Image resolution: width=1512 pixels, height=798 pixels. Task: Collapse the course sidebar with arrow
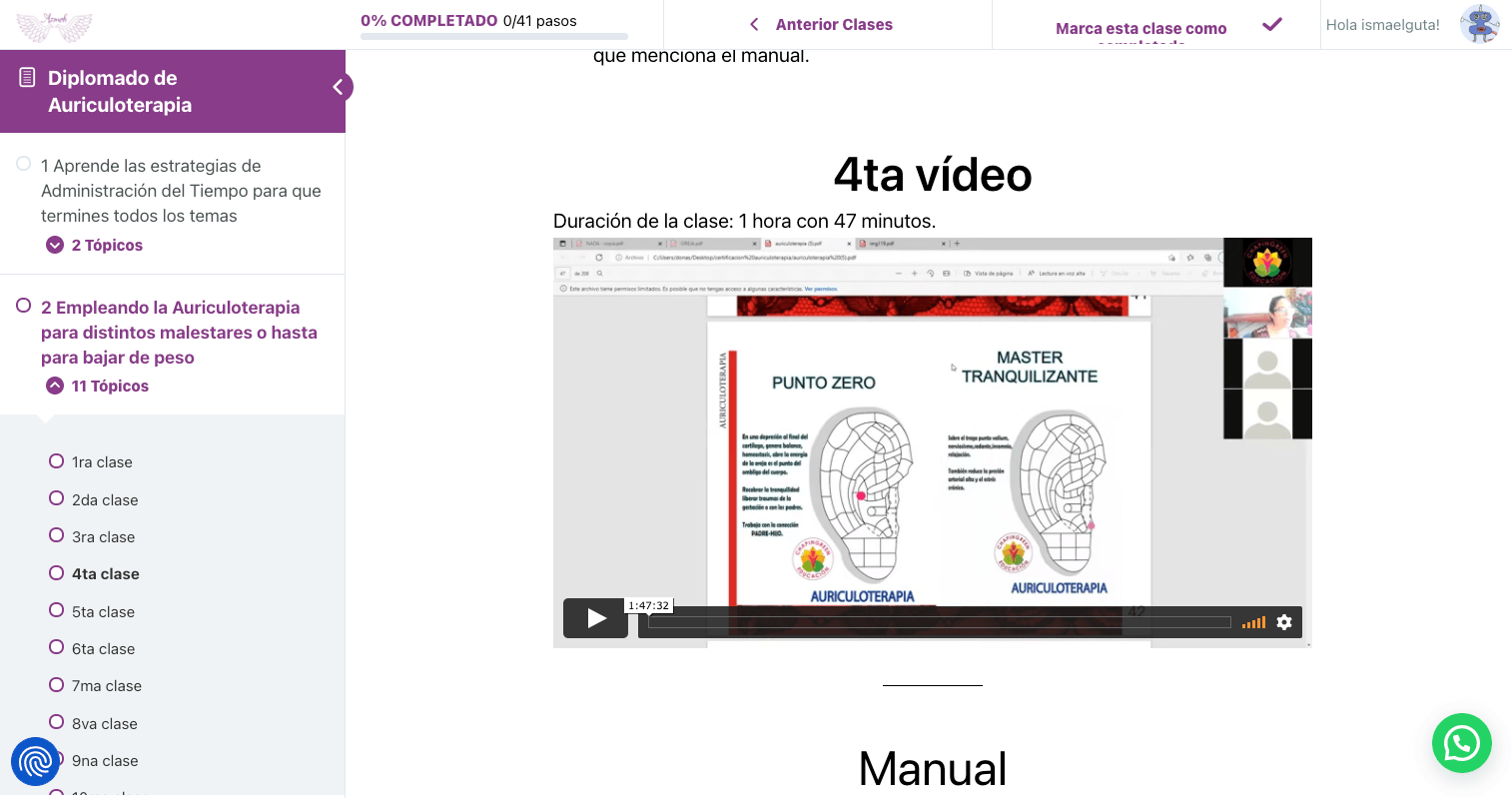(339, 88)
